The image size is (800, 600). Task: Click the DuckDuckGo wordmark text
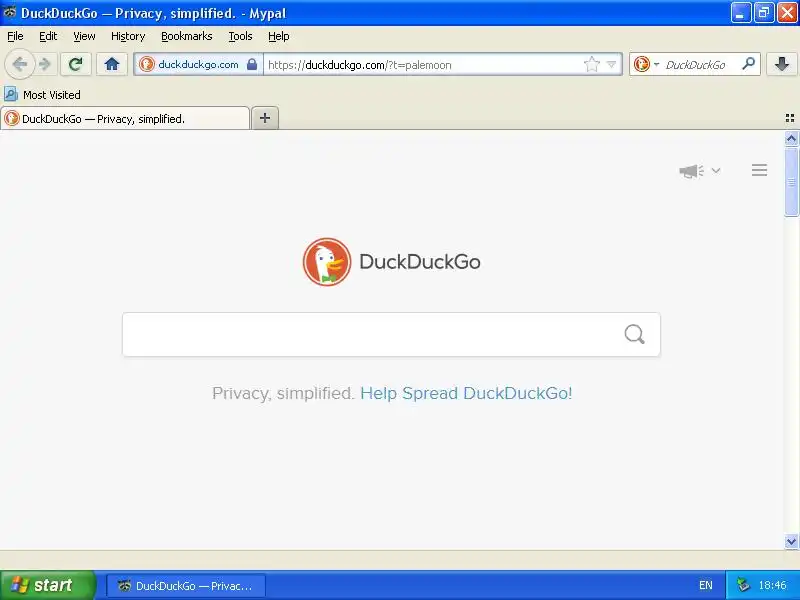pos(420,262)
